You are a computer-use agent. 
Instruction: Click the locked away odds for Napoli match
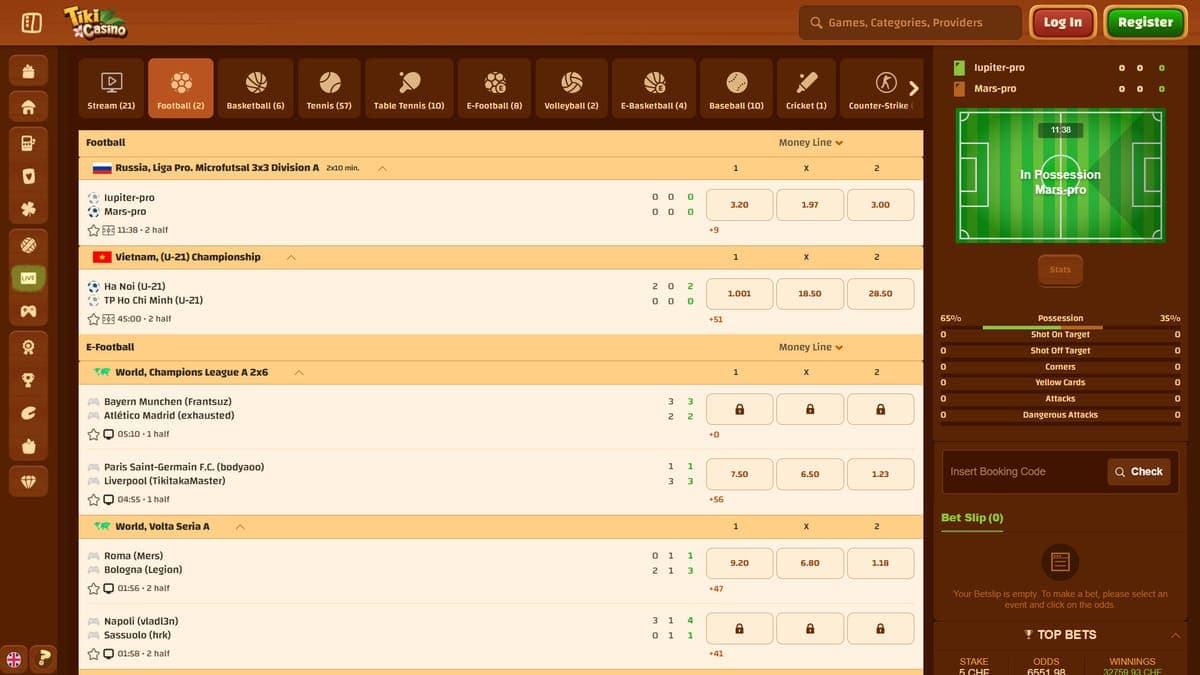pos(880,629)
